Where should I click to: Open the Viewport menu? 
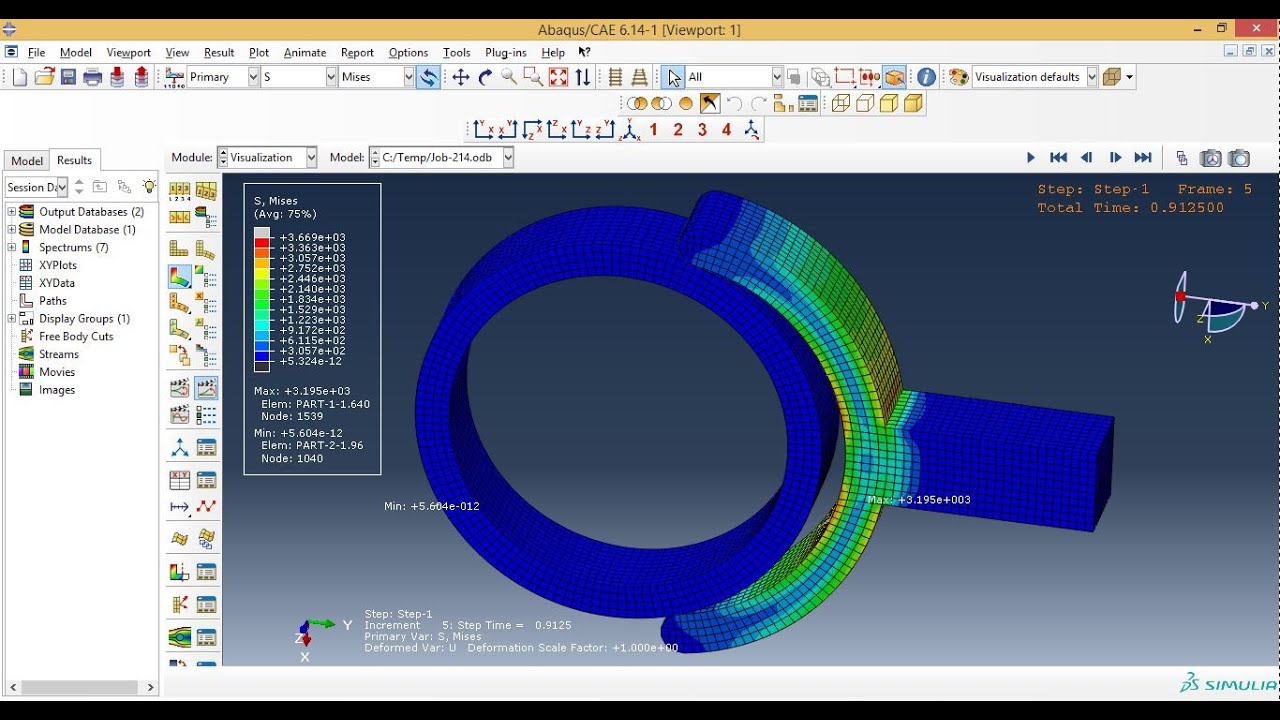[x=128, y=52]
